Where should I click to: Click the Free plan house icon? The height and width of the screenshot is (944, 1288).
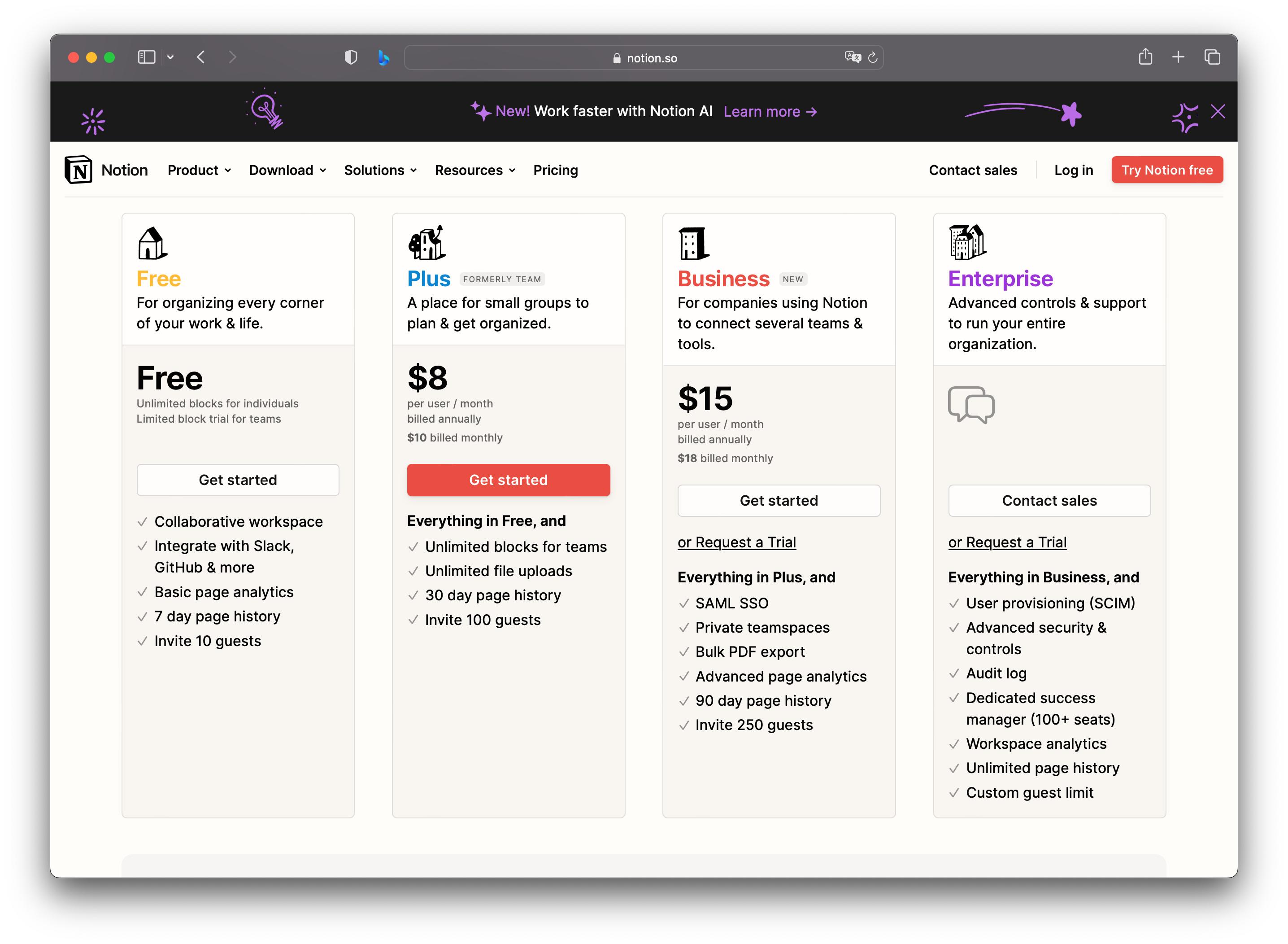(x=152, y=243)
